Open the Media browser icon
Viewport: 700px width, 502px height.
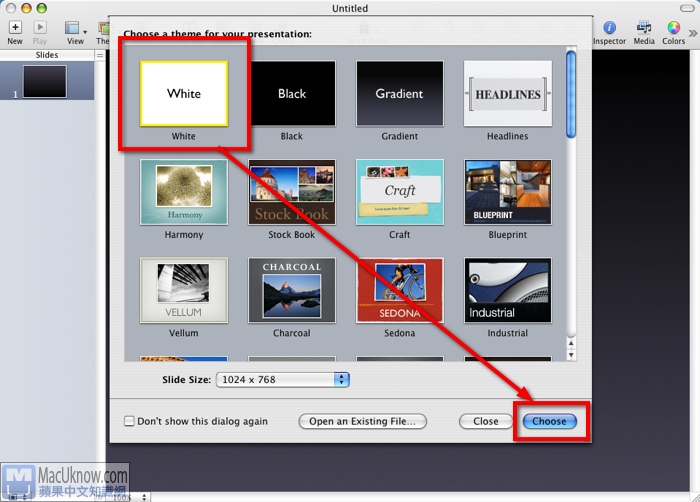tap(644, 27)
